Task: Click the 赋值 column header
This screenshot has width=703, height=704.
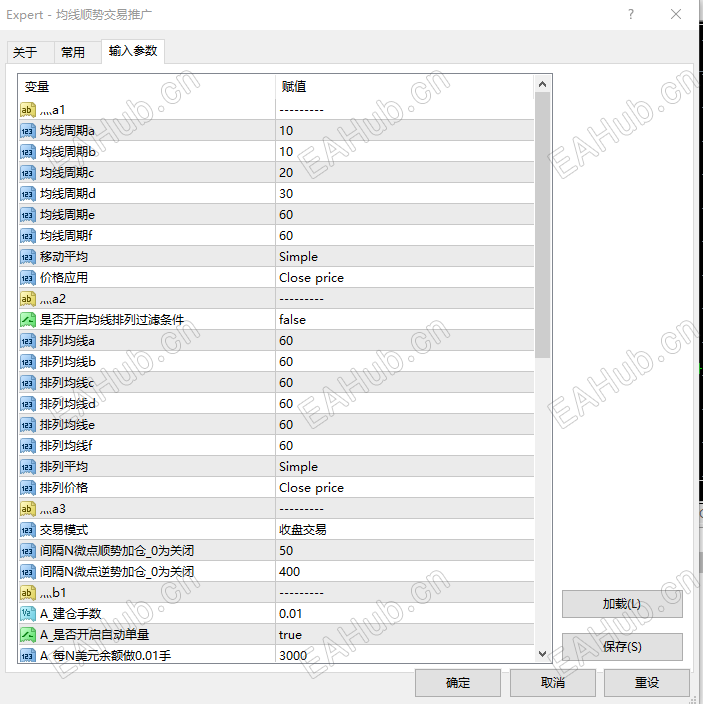Action: tap(404, 86)
